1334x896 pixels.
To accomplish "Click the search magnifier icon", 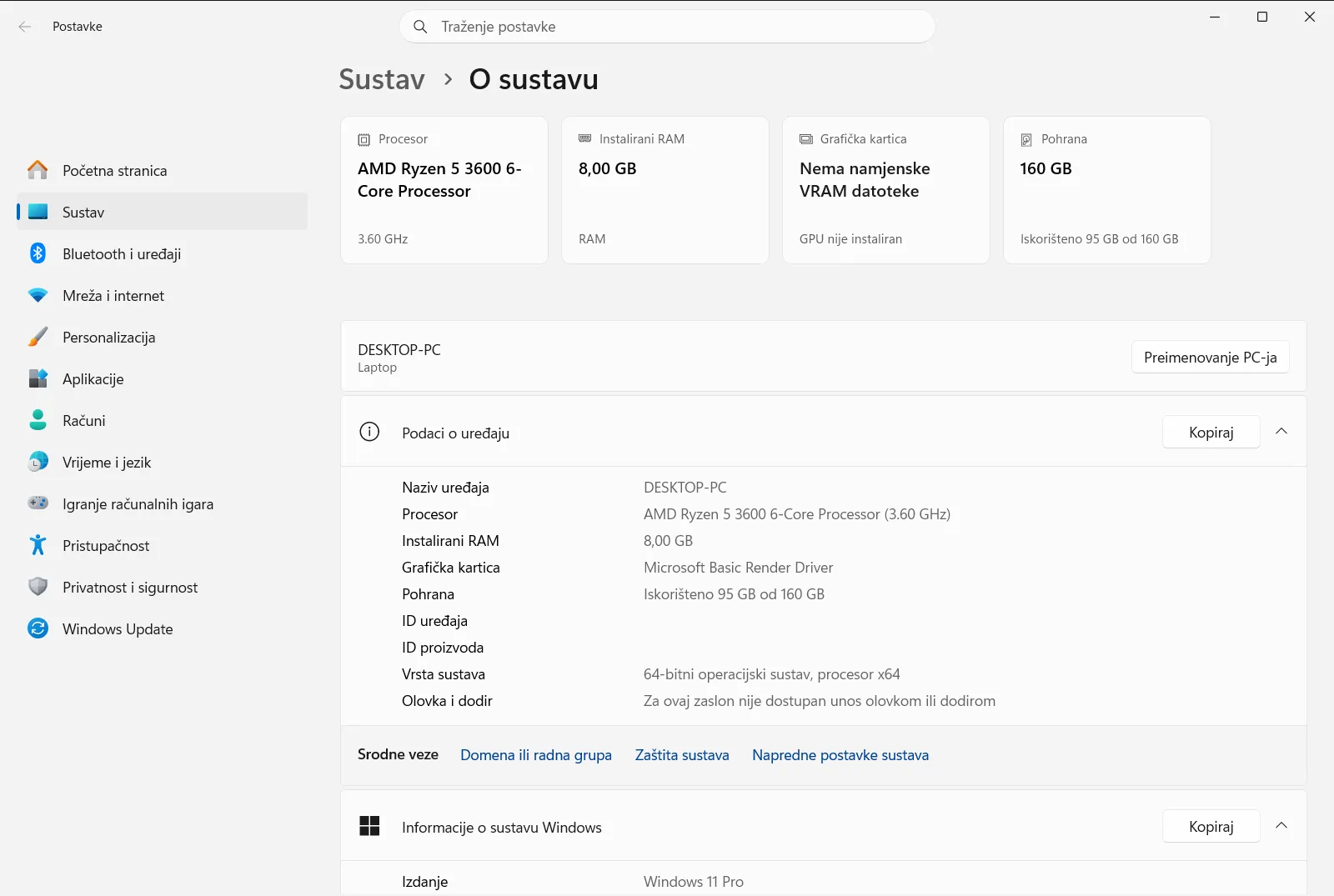I will click(x=420, y=27).
